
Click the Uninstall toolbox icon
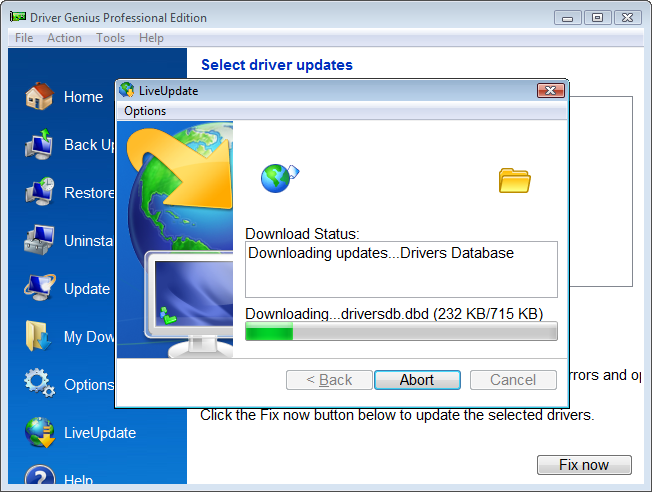39,240
